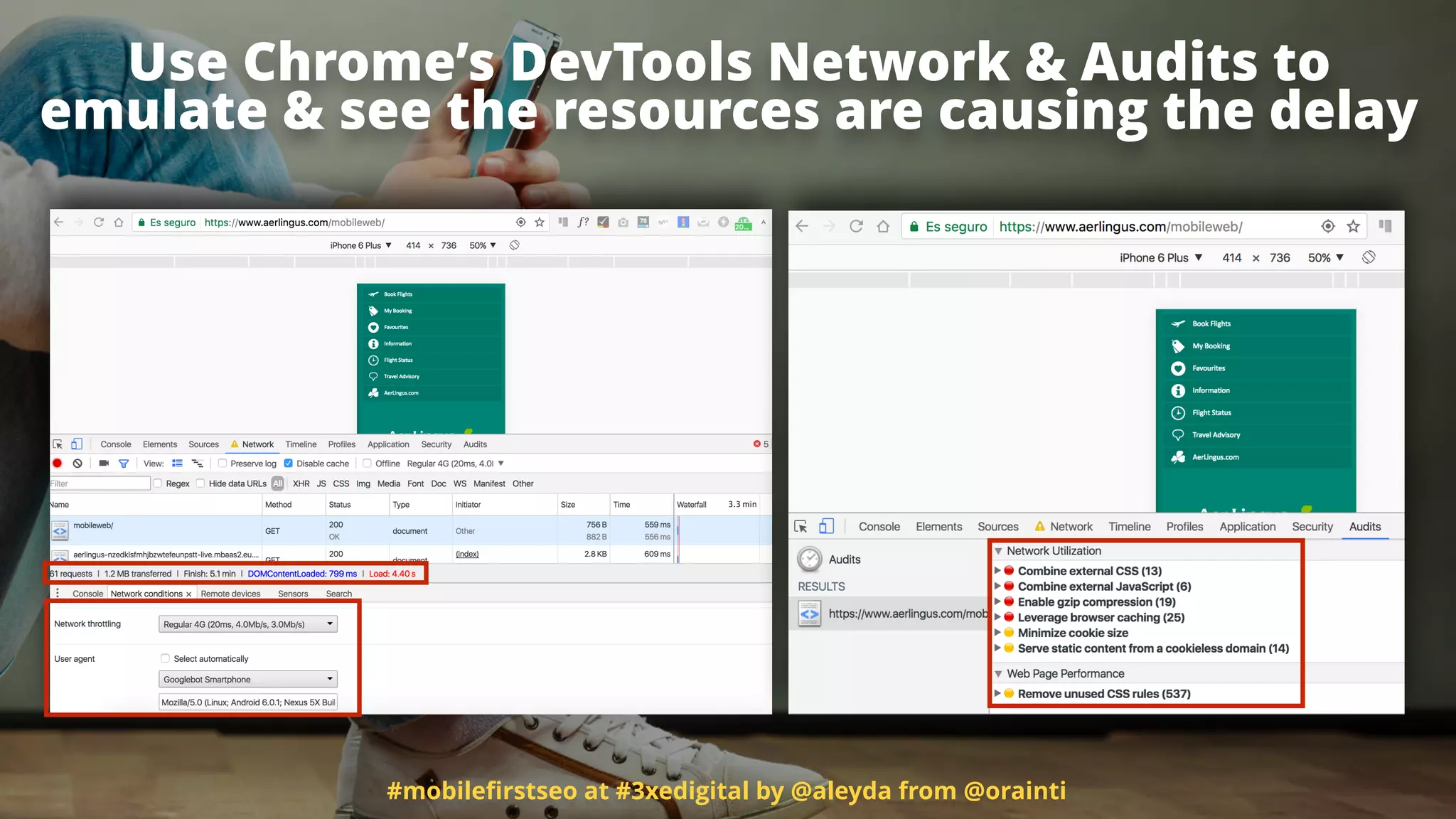Screen dimensions: 1456x819
Task: Bookmark page with star in right browser
Action: pos(1353,227)
